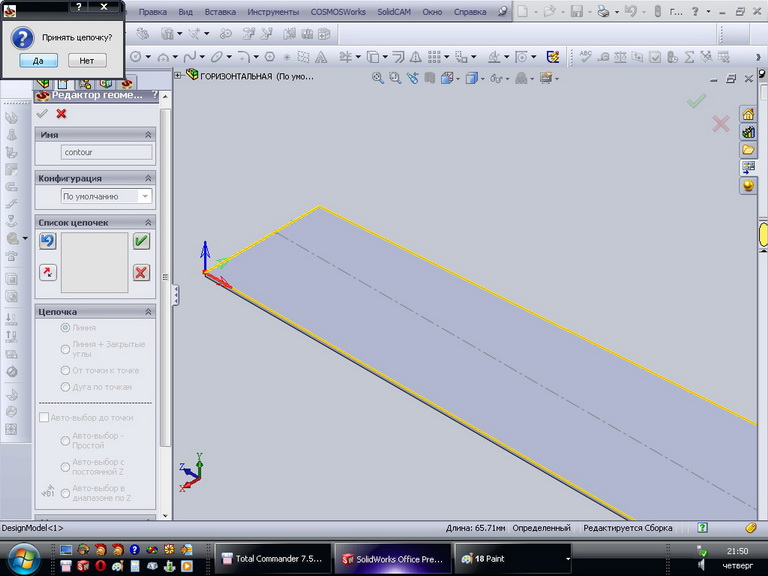768x576 pixels.
Task: Open the home icon in task pane
Action: (748, 115)
